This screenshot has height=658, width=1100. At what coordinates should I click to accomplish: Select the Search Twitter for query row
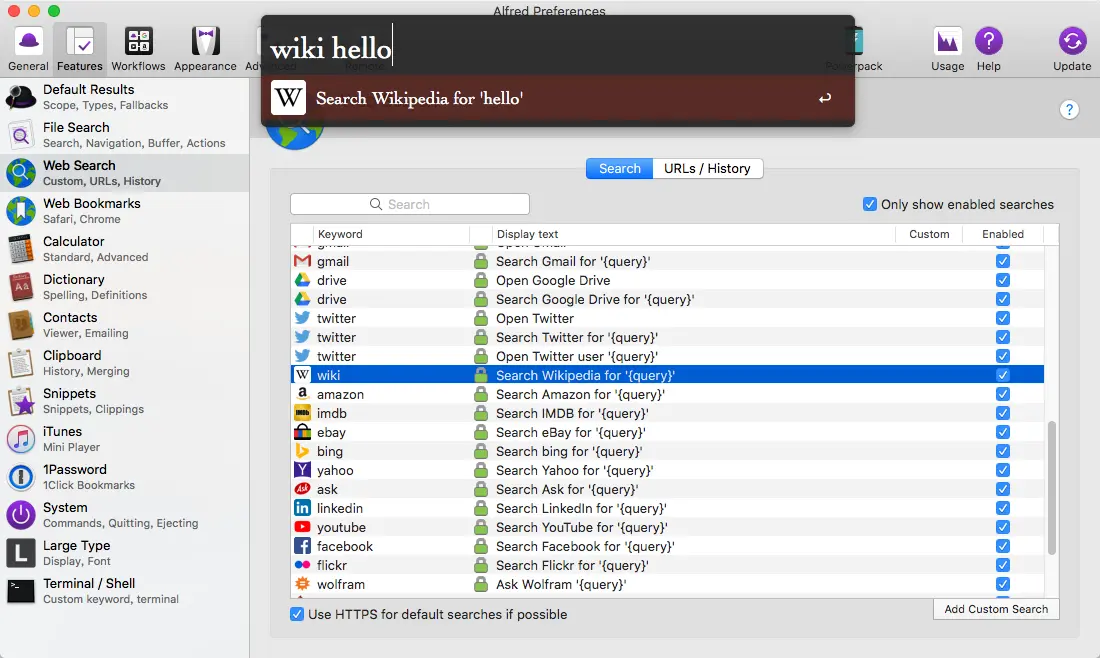pos(667,337)
